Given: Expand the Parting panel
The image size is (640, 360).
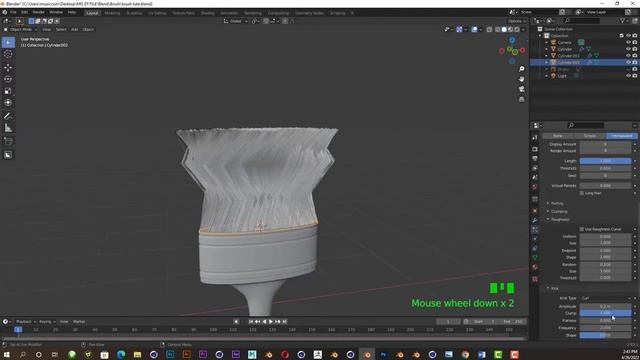Looking at the screenshot, I should tap(557, 203).
